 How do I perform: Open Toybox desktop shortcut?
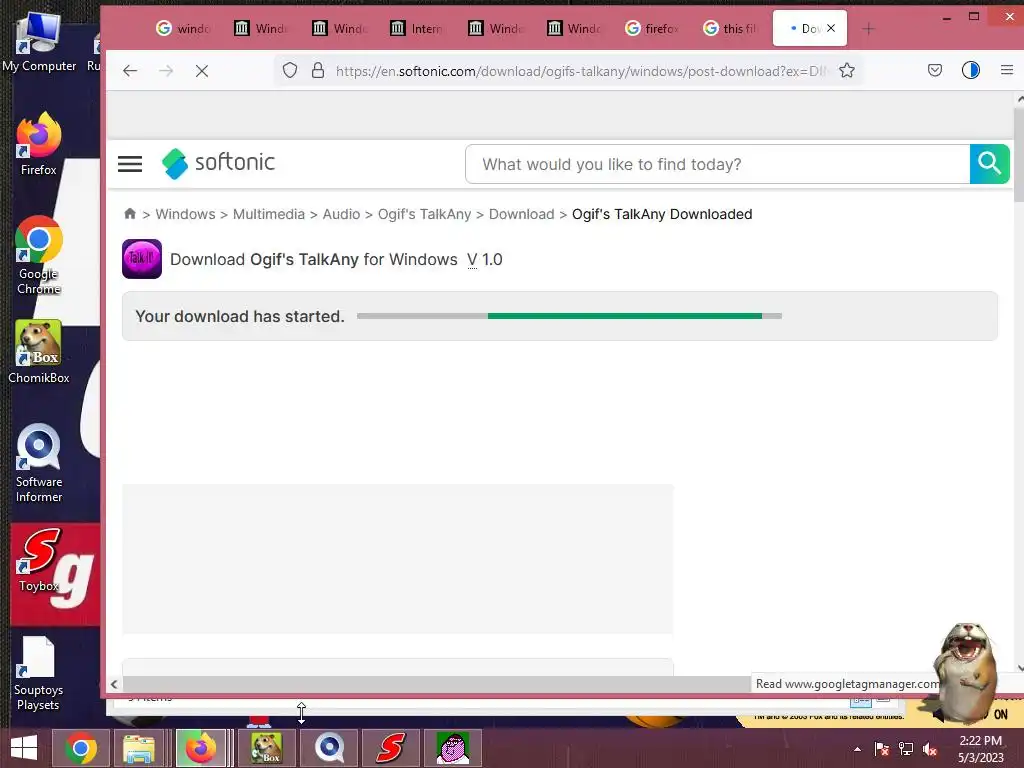coord(39,560)
